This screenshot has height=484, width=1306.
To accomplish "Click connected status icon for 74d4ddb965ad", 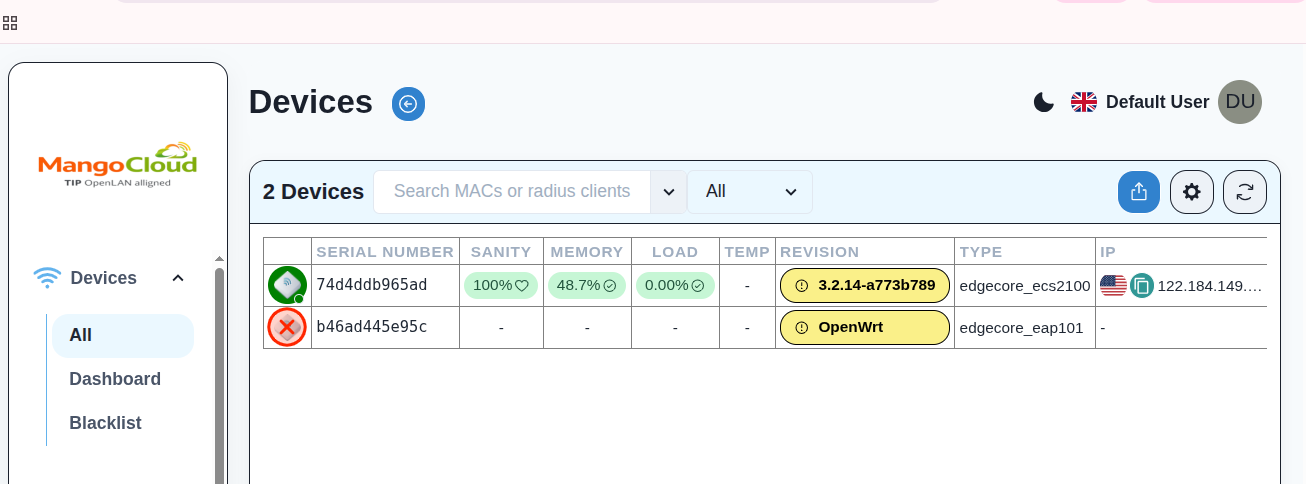I will tap(287, 285).
